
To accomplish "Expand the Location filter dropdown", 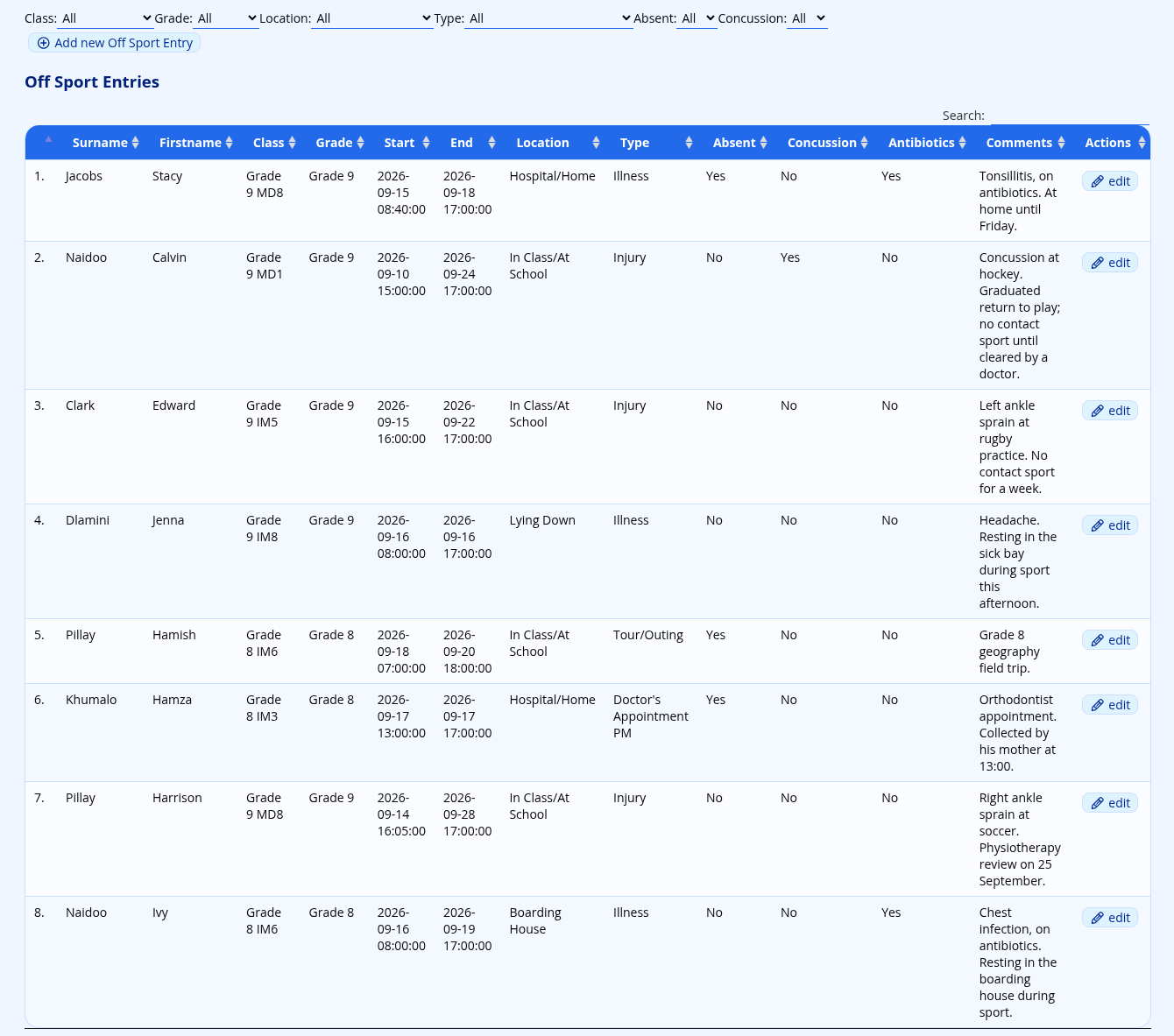I will pos(372,18).
